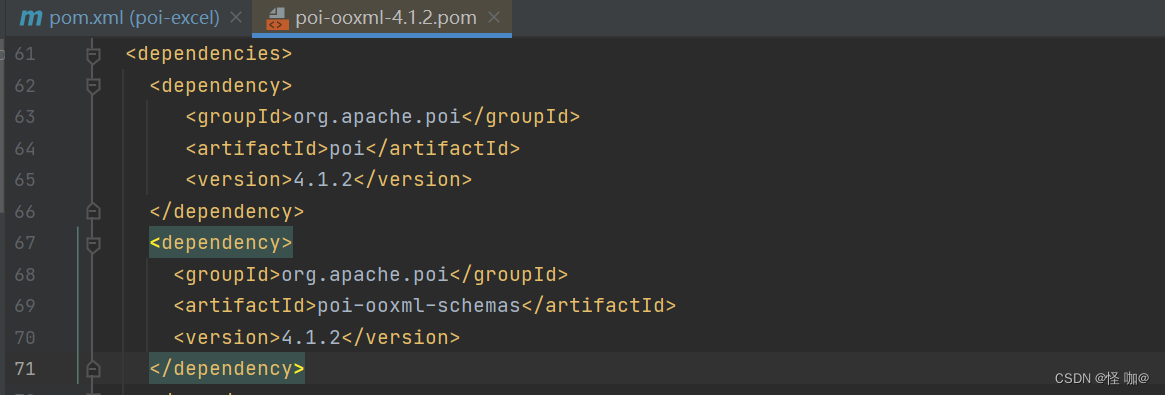Close the poi-ooxml-4.1.2.pom tab
The height and width of the screenshot is (395, 1165).
coord(493,18)
